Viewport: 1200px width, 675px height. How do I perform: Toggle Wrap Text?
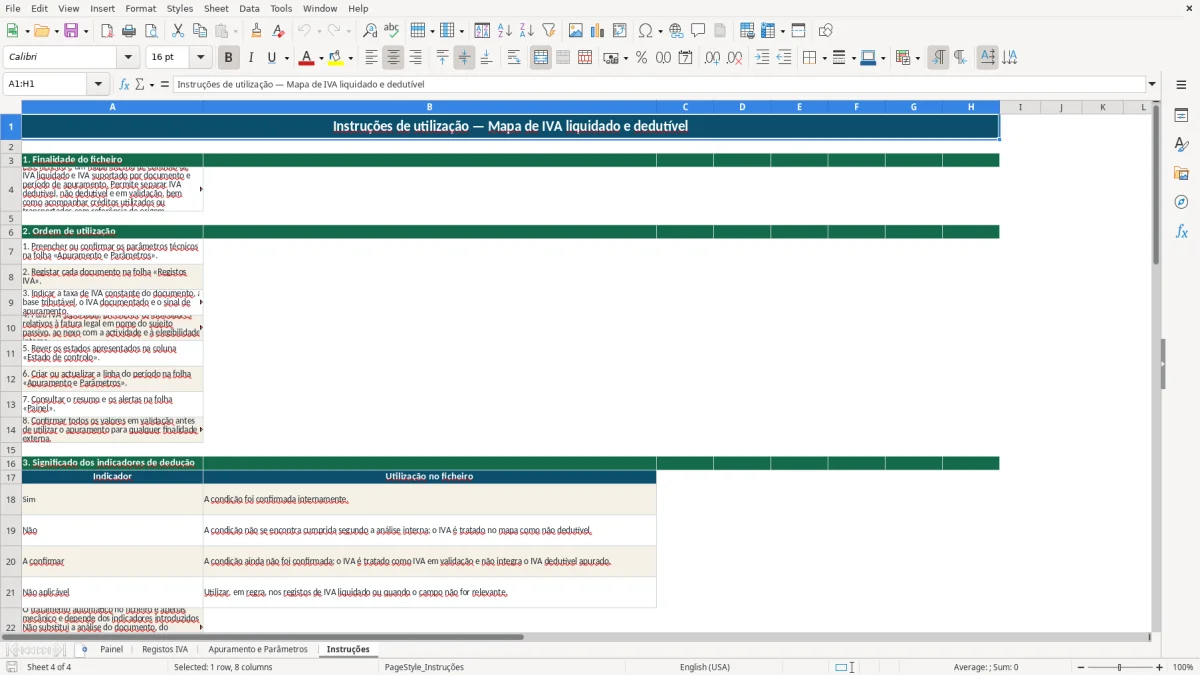coord(513,58)
